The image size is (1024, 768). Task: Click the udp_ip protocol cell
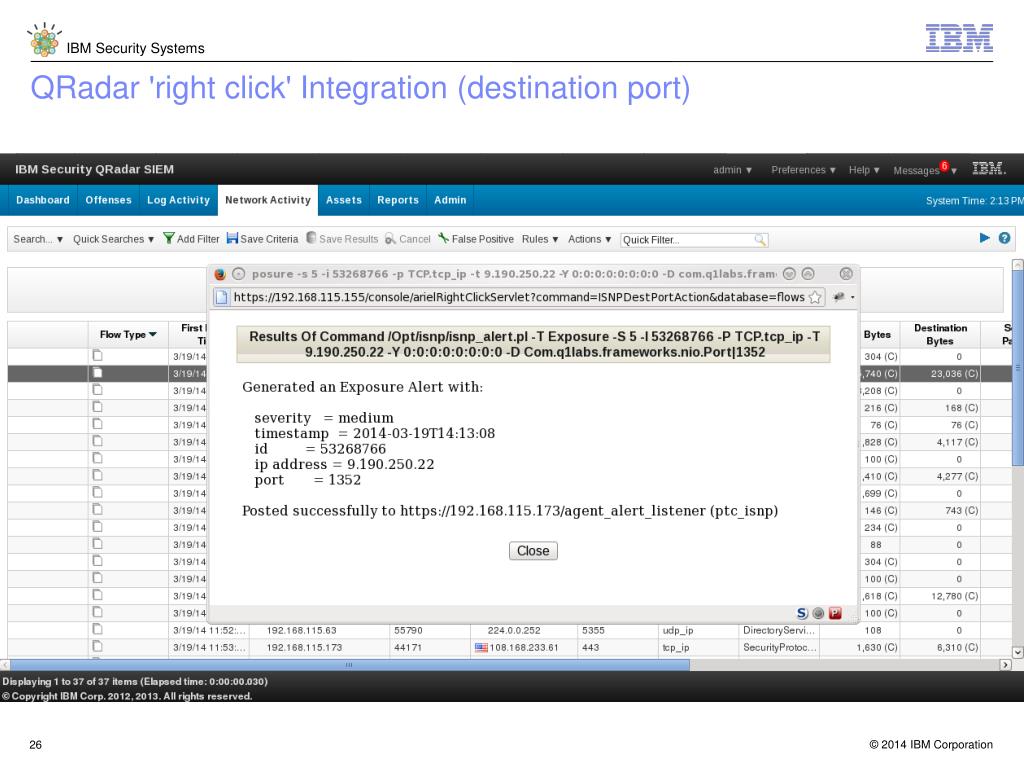[677, 630]
